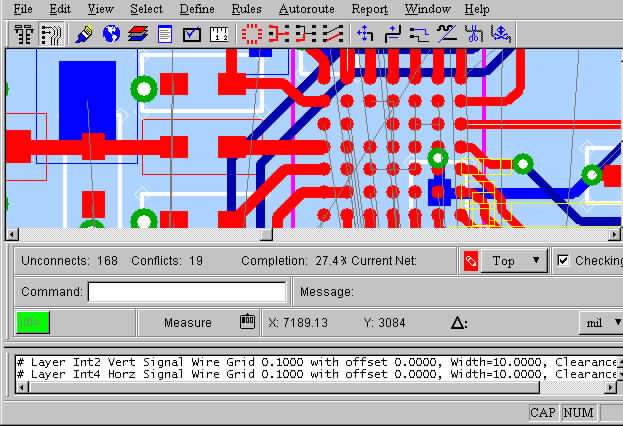Open the stacked layers toolbar icon

point(138,33)
